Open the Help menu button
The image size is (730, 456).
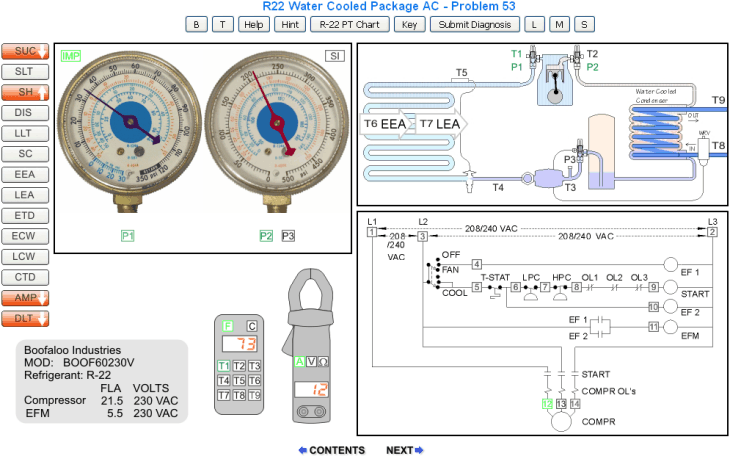(254, 24)
